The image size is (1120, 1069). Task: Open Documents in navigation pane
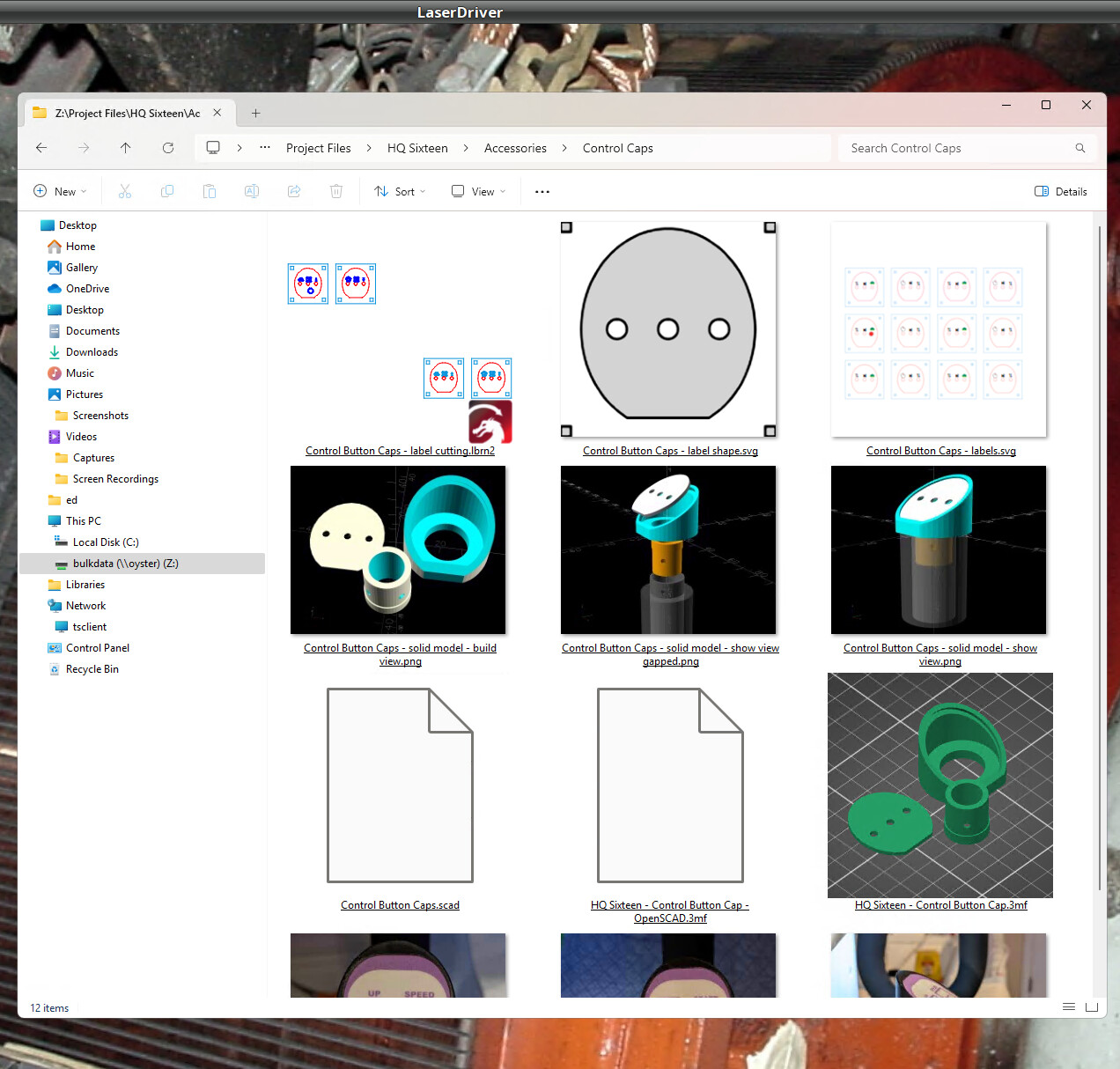pos(92,331)
